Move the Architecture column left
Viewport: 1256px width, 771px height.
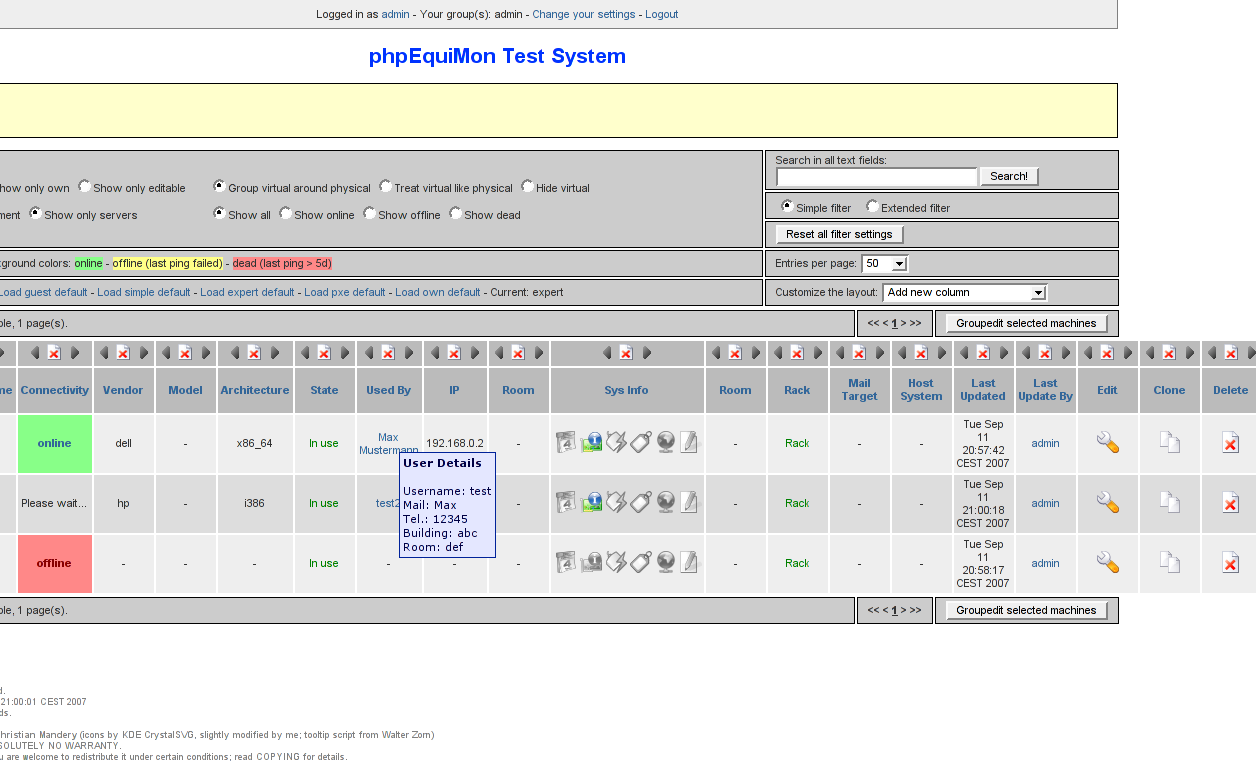coord(234,353)
